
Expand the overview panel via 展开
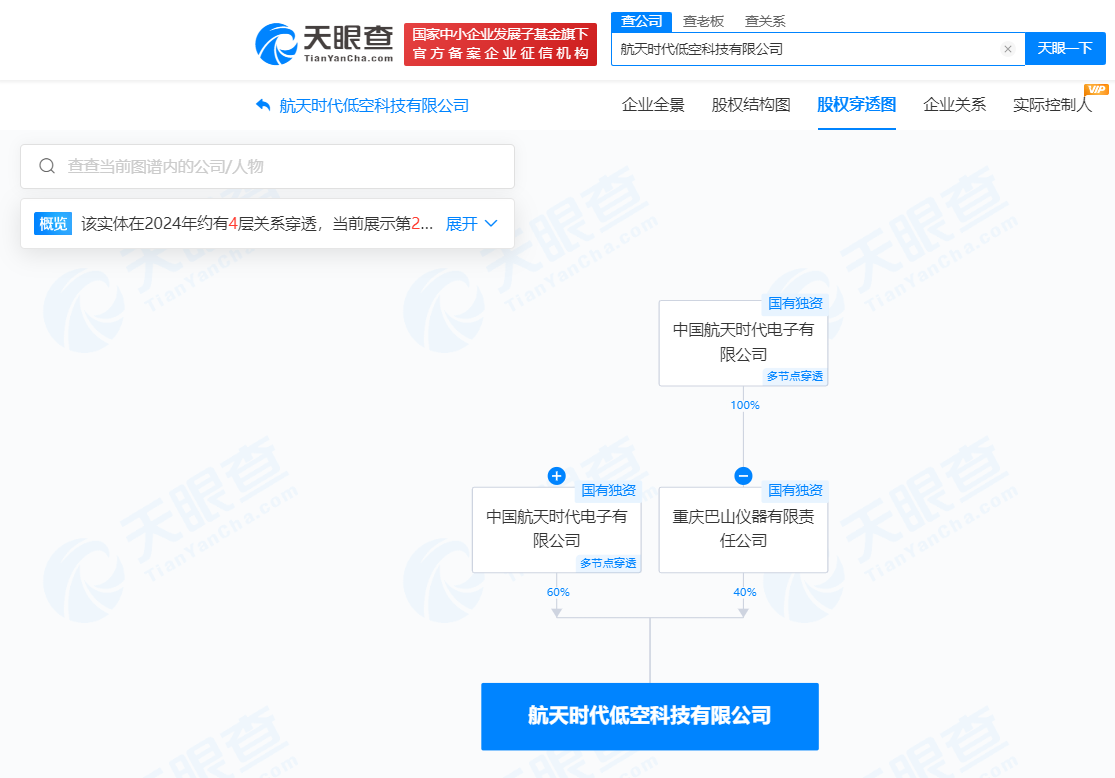point(461,224)
